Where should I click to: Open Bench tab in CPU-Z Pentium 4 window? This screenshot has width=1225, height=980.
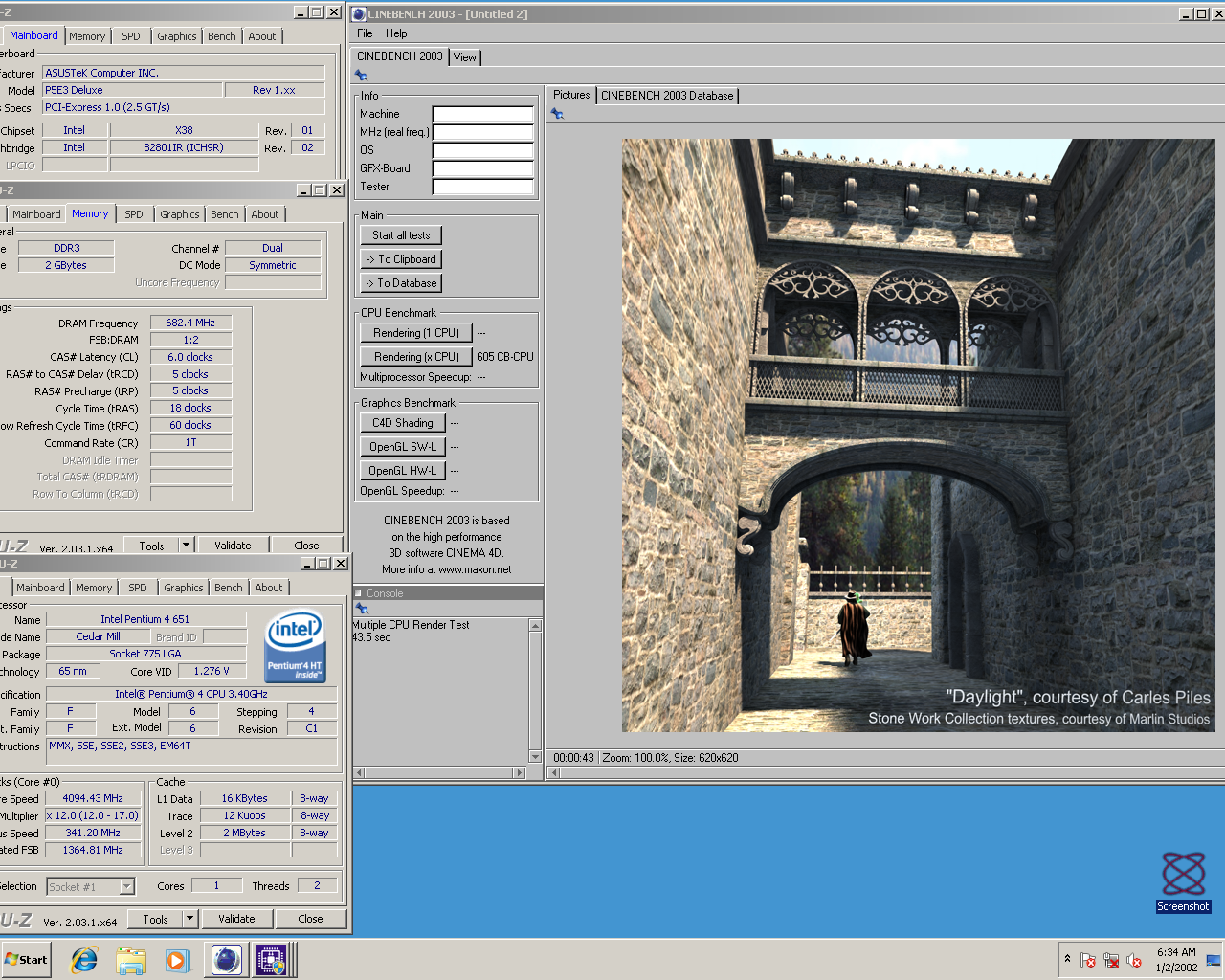pyautogui.click(x=229, y=588)
